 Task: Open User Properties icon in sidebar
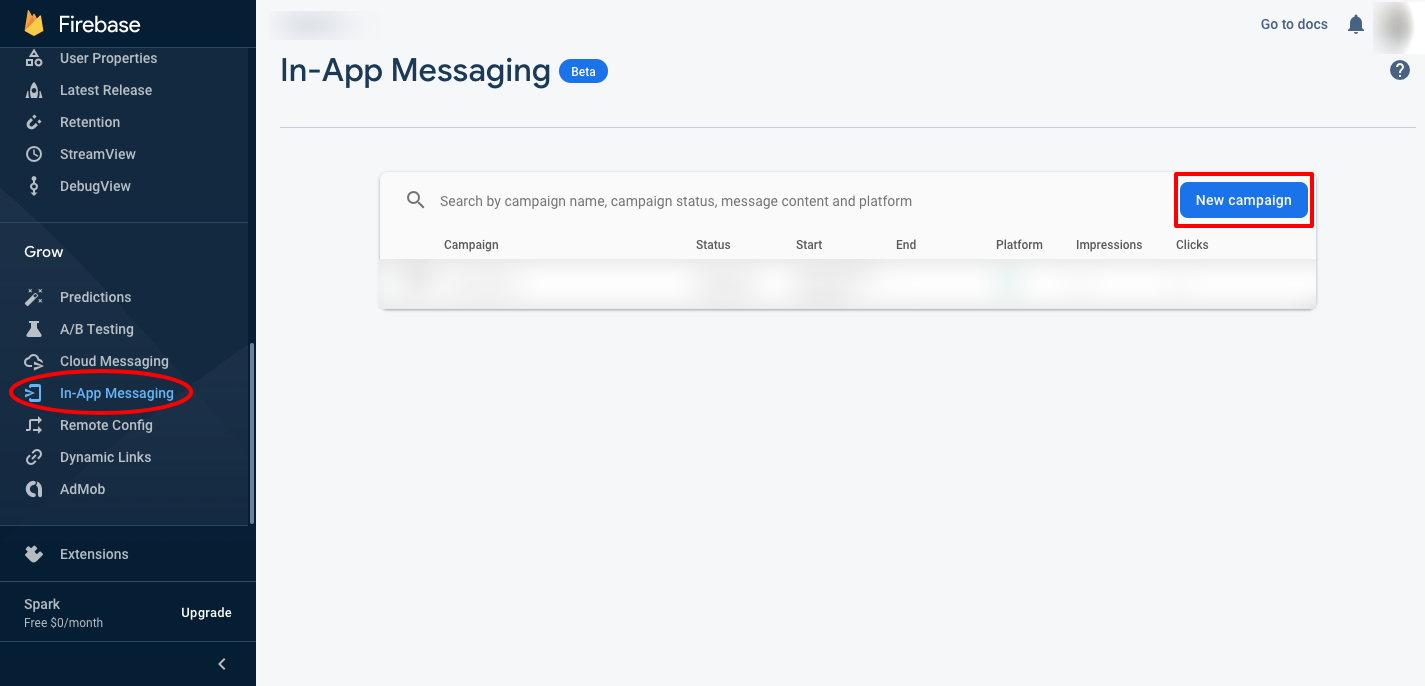point(34,58)
